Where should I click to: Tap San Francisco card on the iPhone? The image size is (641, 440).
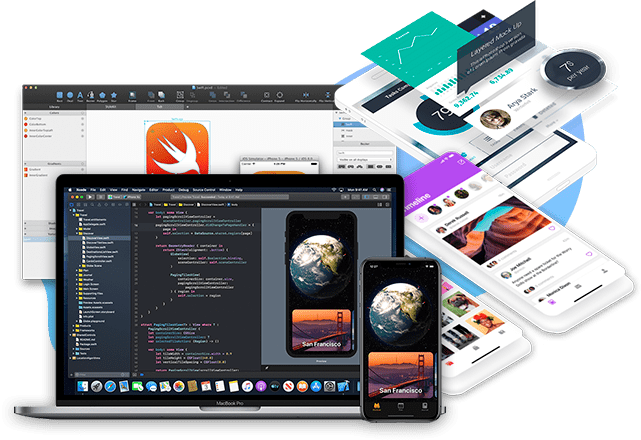401,375
